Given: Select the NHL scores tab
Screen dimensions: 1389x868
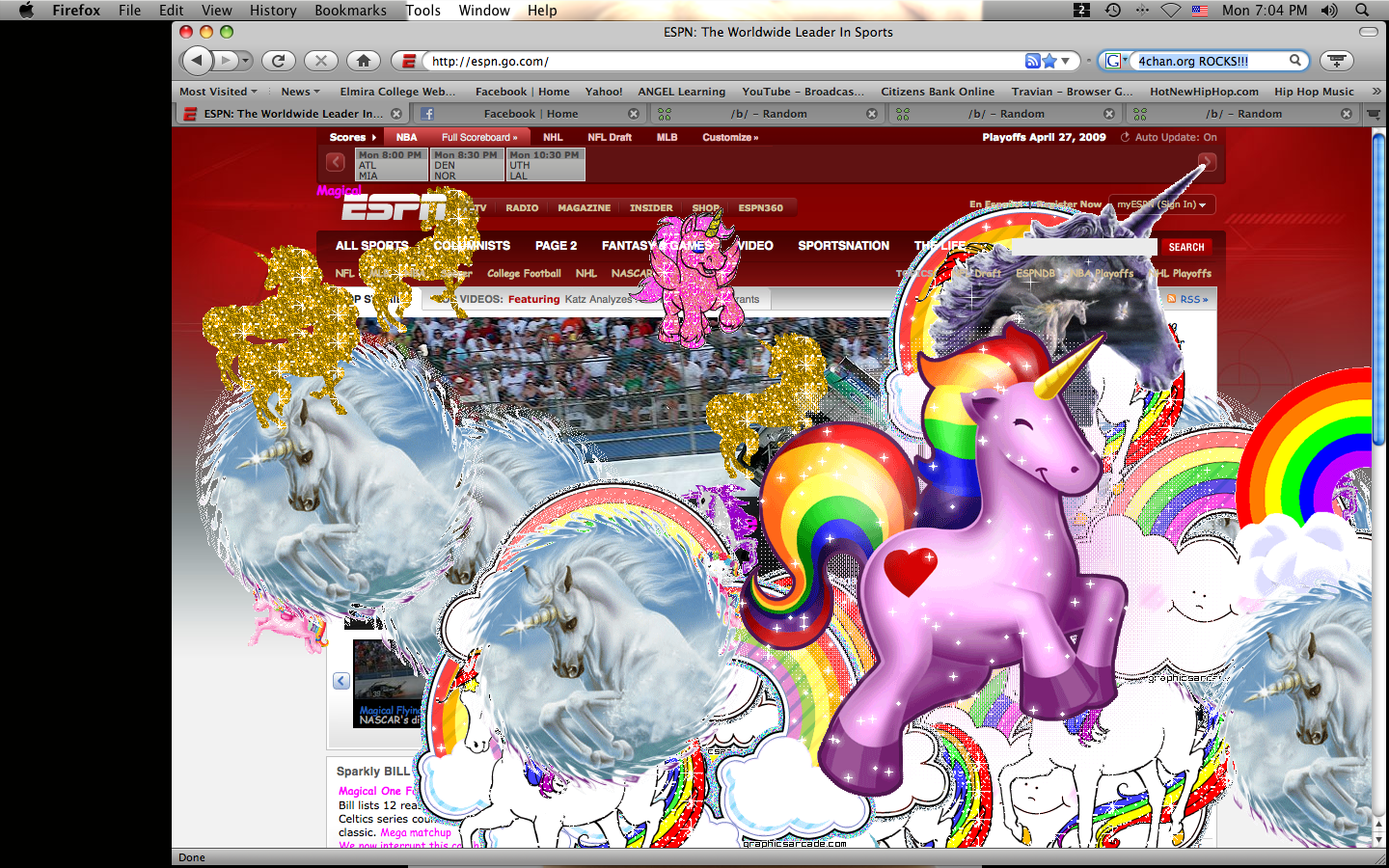Looking at the screenshot, I should click(553, 137).
